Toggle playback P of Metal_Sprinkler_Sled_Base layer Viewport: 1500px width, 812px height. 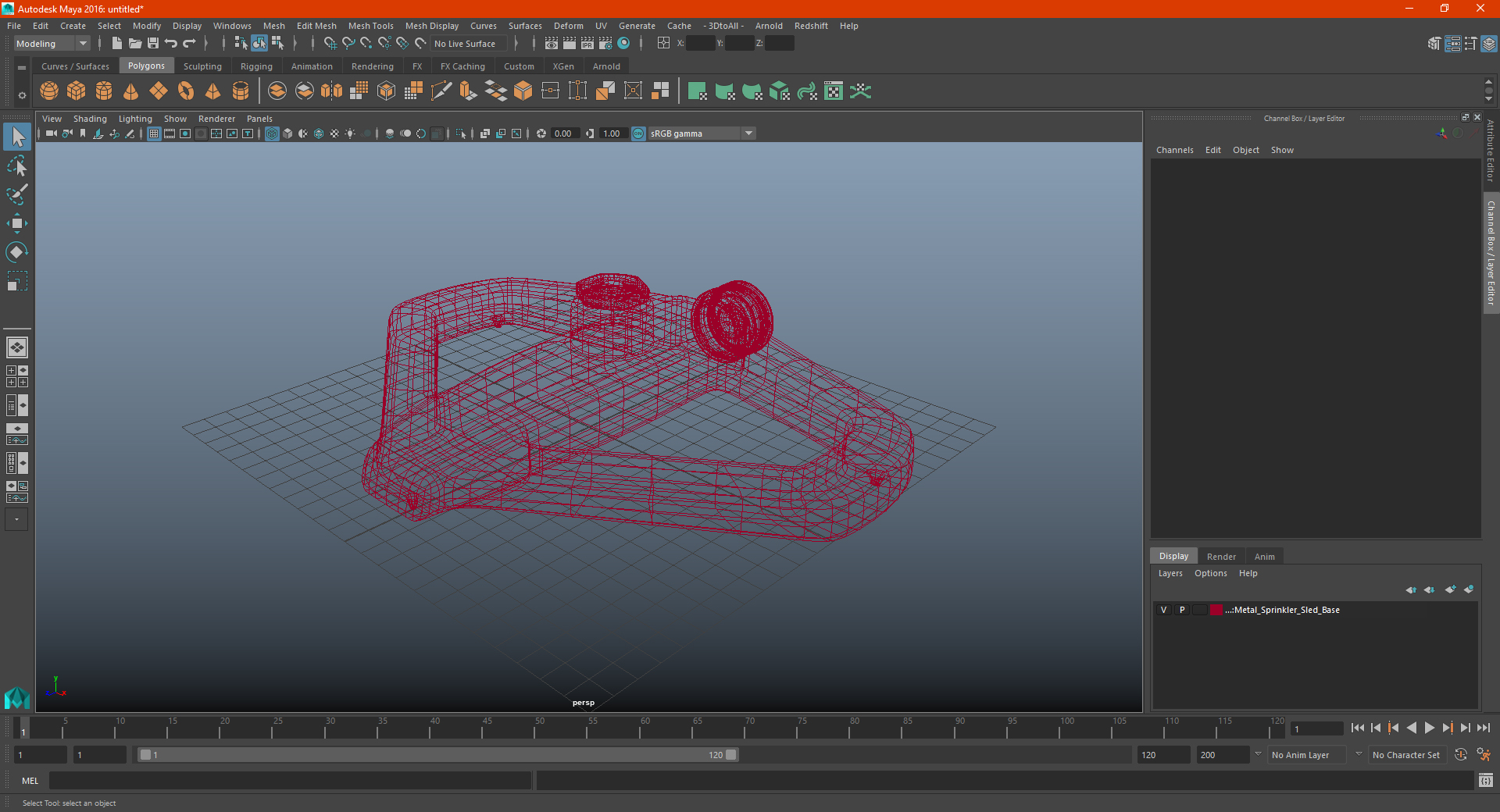1182,610
